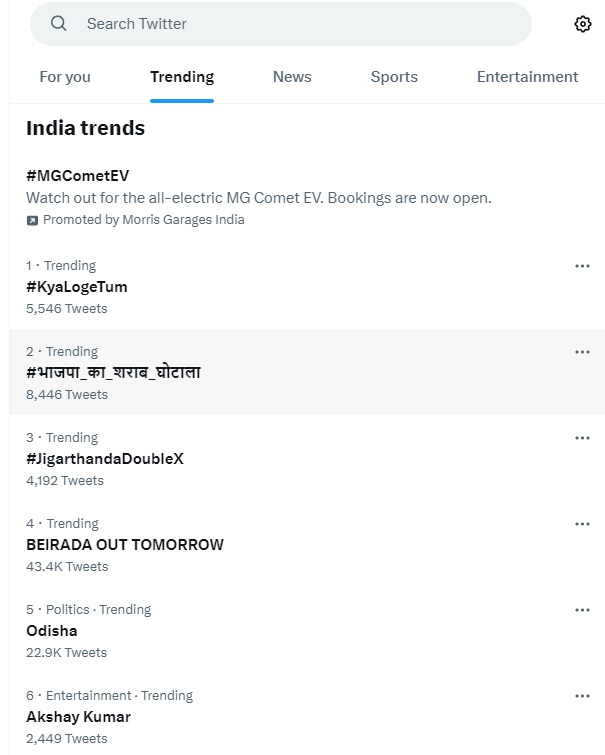
Task: Open the #KyaLogeTum trending hashtag
Action: click(77, 287)
